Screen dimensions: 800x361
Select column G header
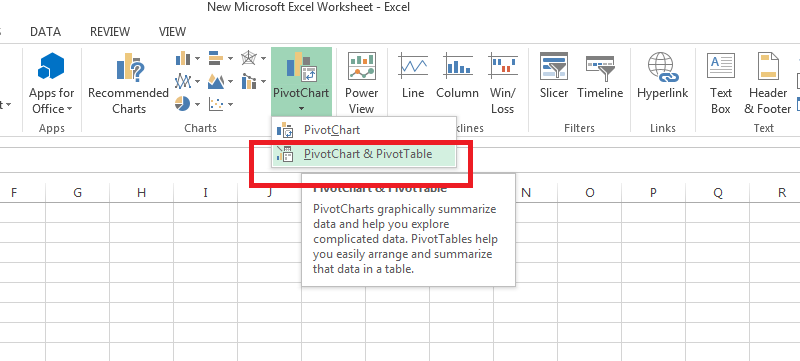point(78,193)
